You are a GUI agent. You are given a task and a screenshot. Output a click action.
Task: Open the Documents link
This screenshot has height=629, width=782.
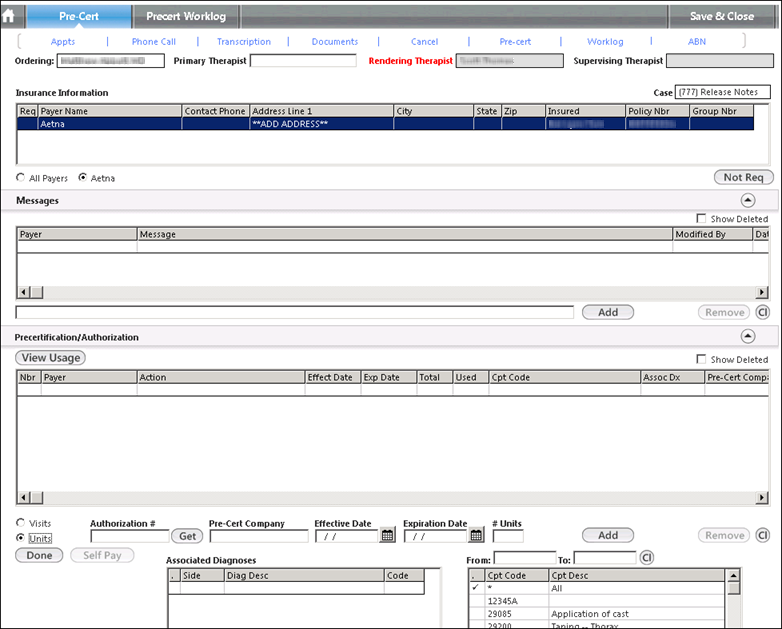(x=335, y=42)
